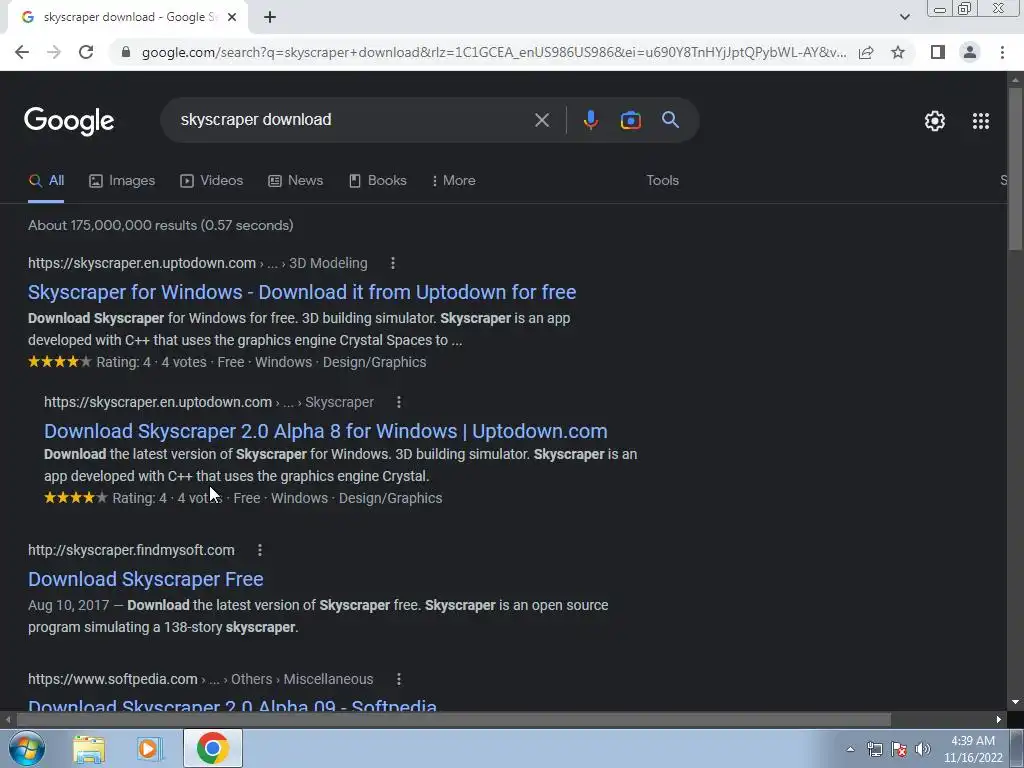Open the Google apps grid
This screenshot has width=1024, height=768.
pos(980,121)
